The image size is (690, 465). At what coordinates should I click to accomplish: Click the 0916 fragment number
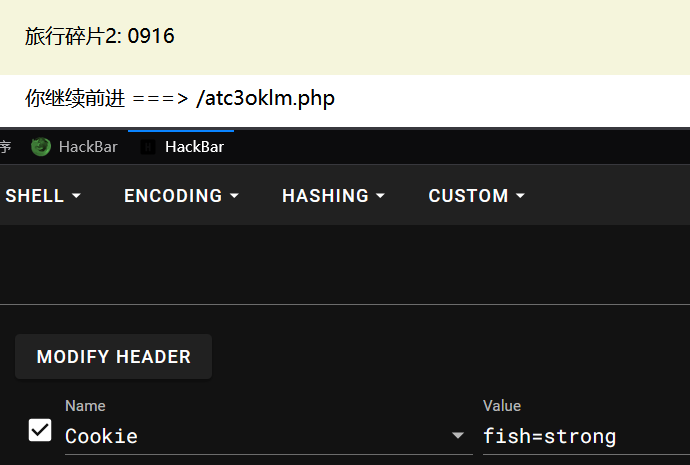tap(152, 37)
